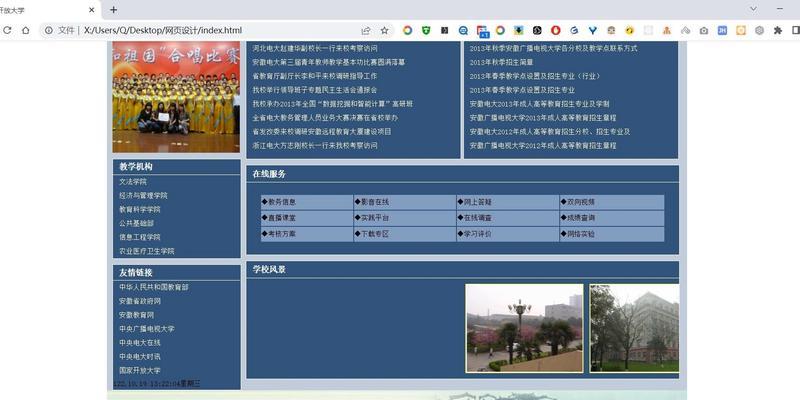Open a new tab with the plus button
800x400 pixels.
pos(113,10)
